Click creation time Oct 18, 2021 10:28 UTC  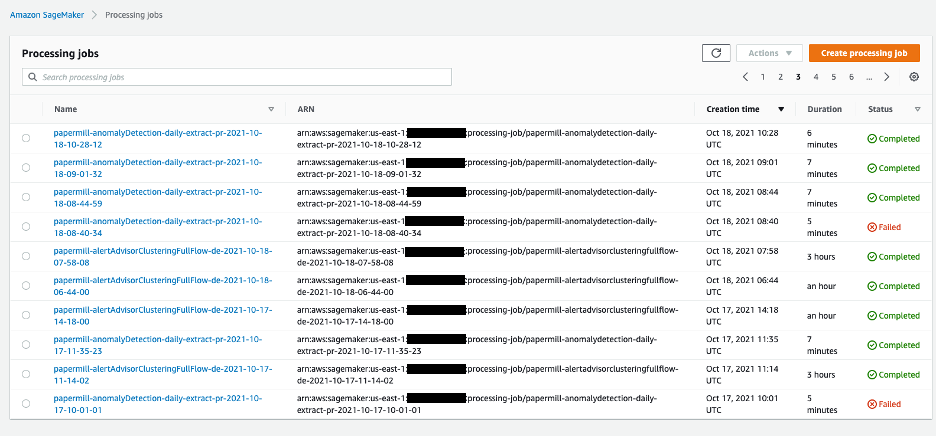tap(742, 139)
